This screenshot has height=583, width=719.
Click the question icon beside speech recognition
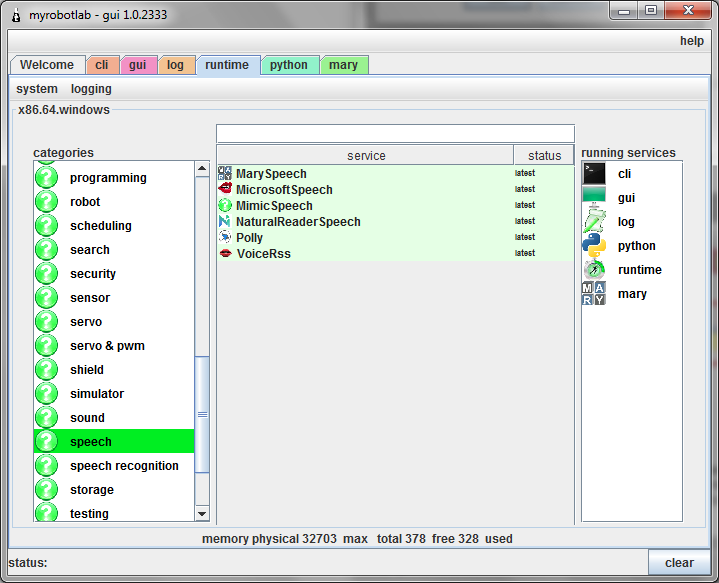click(x=47, y=466)
